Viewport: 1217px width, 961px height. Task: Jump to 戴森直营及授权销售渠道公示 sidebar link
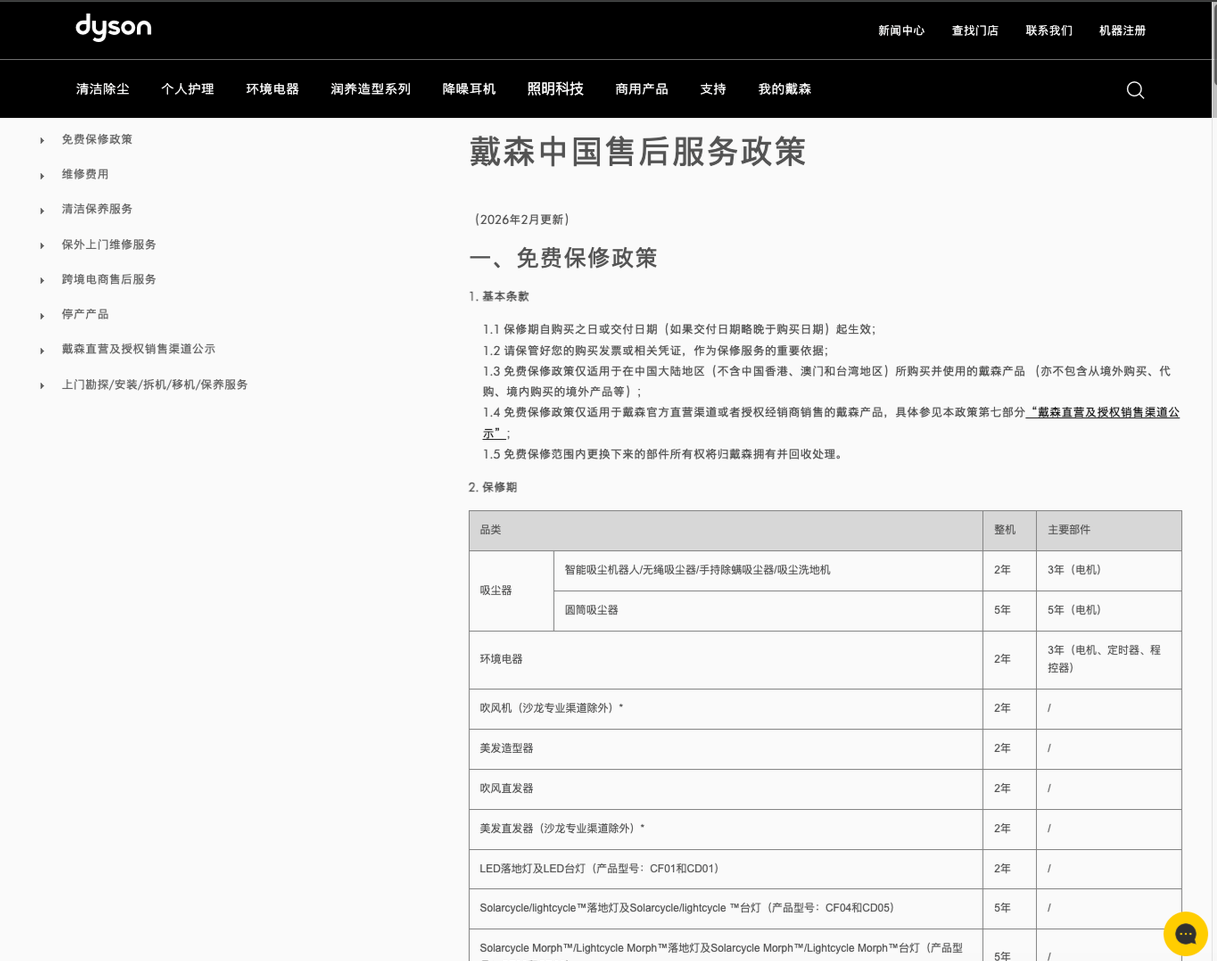click(138, 349)
